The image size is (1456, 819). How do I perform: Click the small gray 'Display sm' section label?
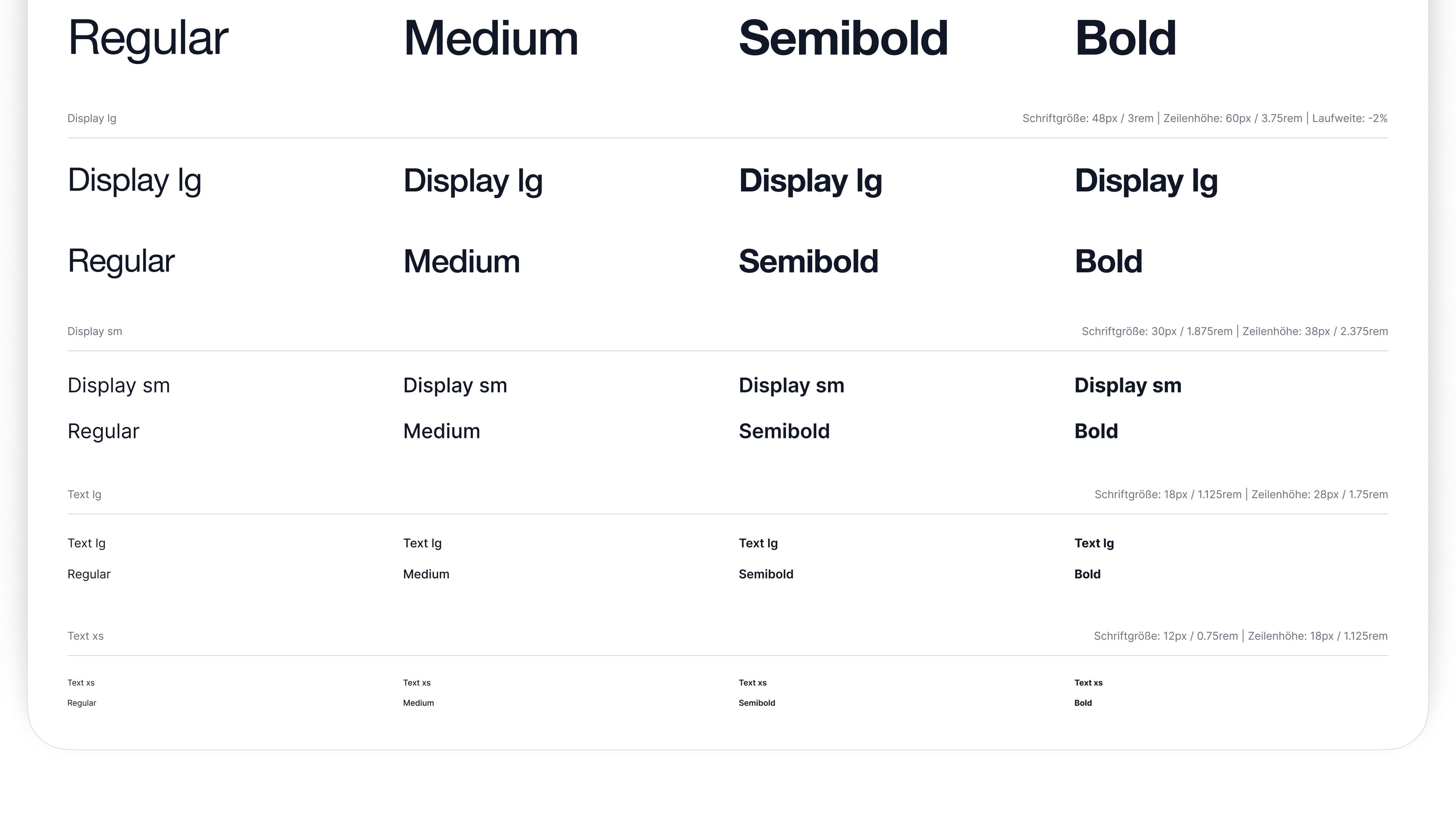[94, 331]
